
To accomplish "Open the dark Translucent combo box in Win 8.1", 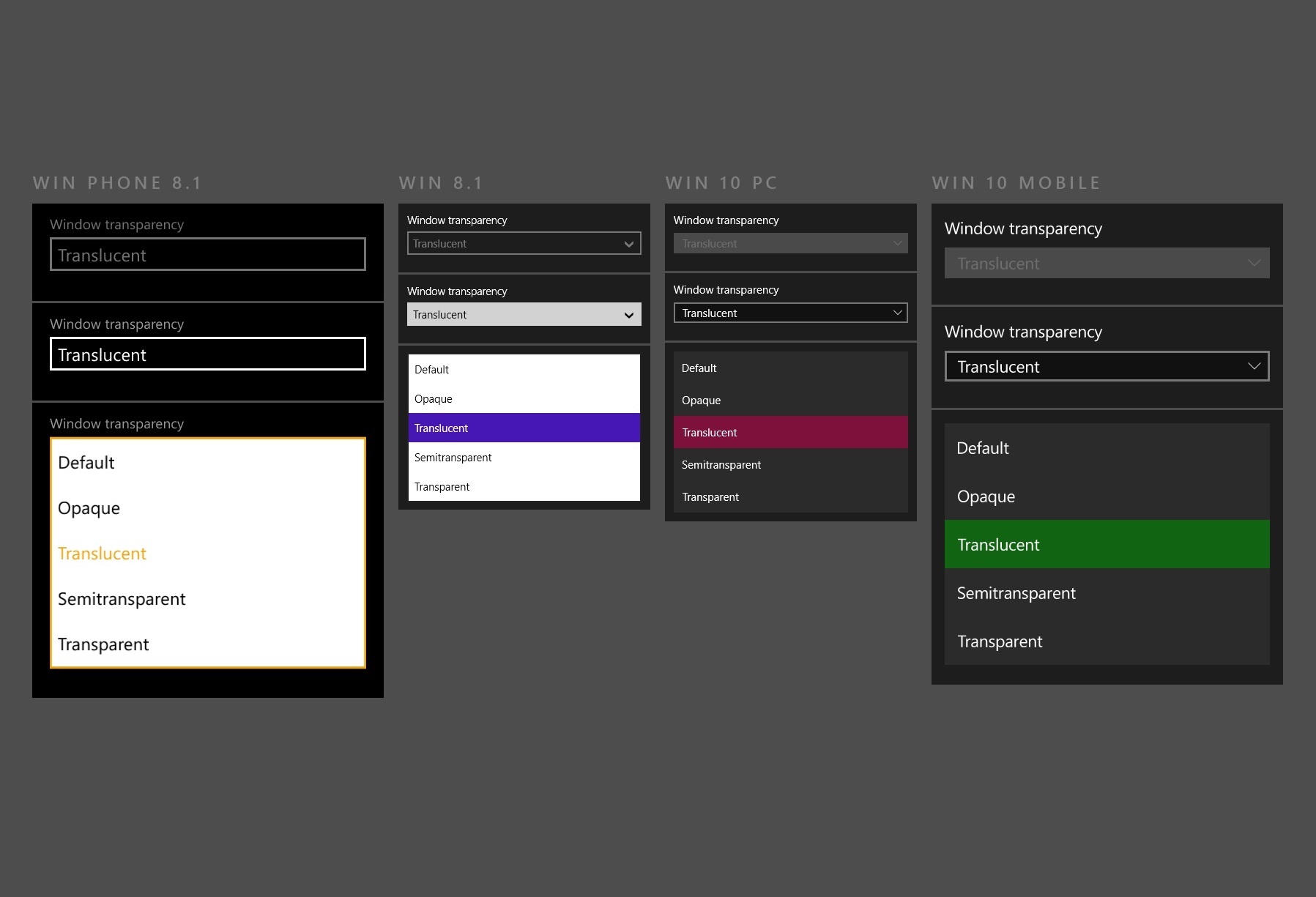I will [x=524, y=243].
